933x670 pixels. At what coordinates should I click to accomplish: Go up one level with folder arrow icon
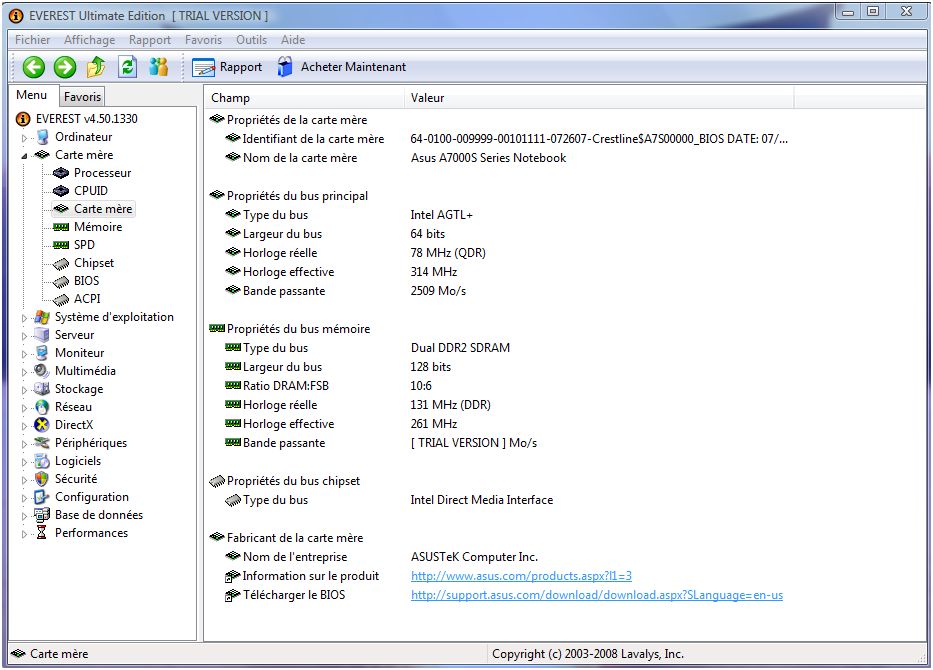(96, 67)
